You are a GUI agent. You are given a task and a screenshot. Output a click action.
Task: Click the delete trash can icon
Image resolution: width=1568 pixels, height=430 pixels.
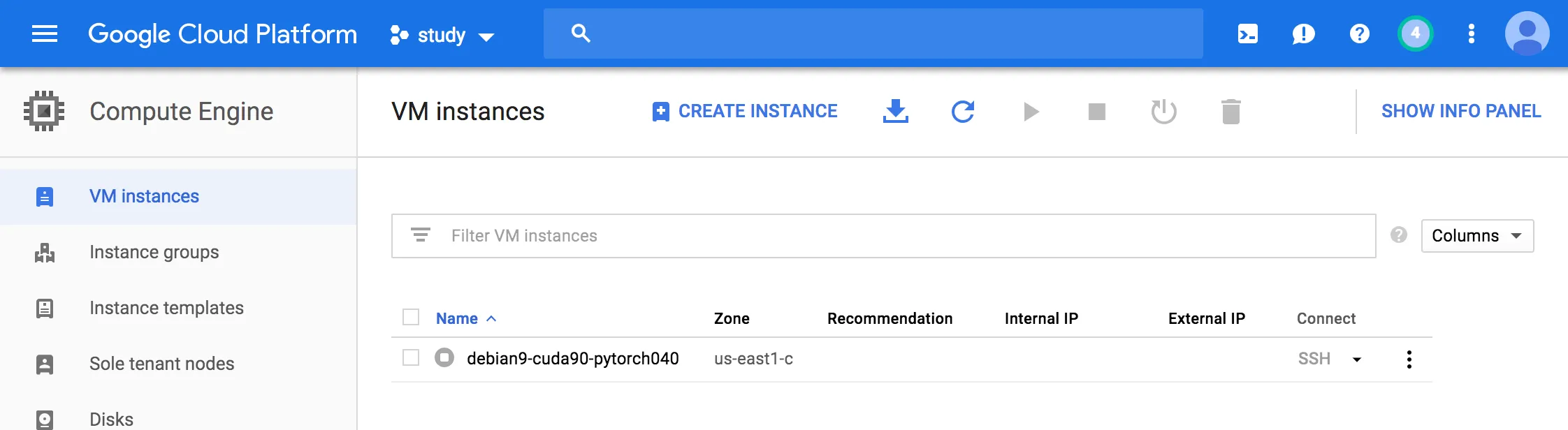tap(1231, 111)
